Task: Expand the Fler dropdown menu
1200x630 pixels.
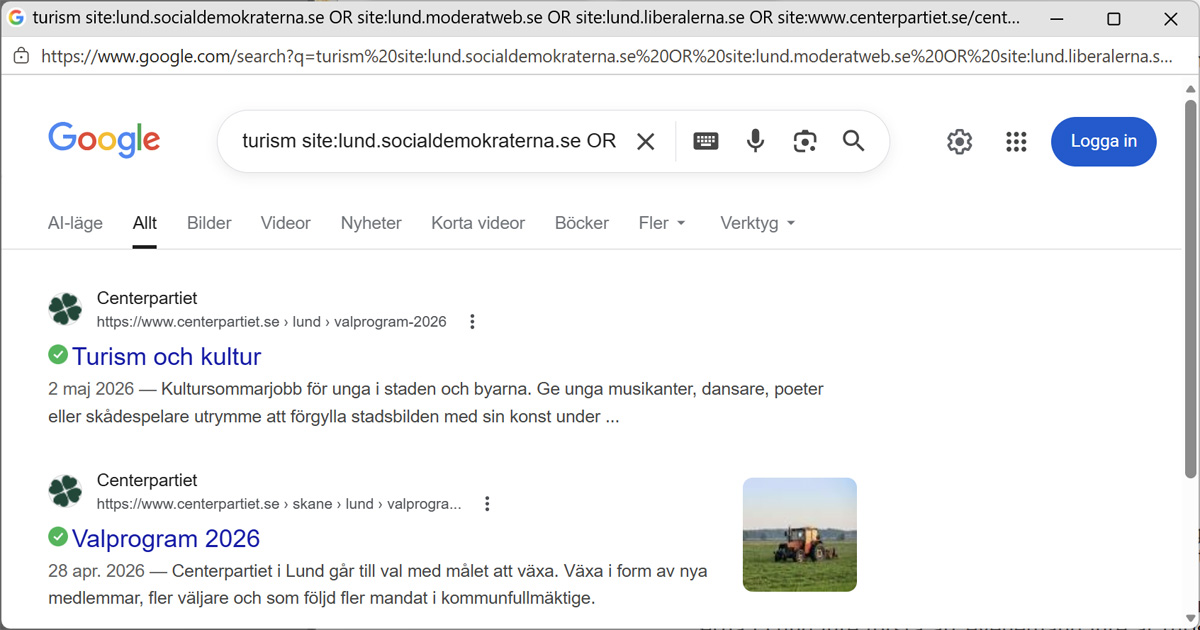Action: coord(663,223)
